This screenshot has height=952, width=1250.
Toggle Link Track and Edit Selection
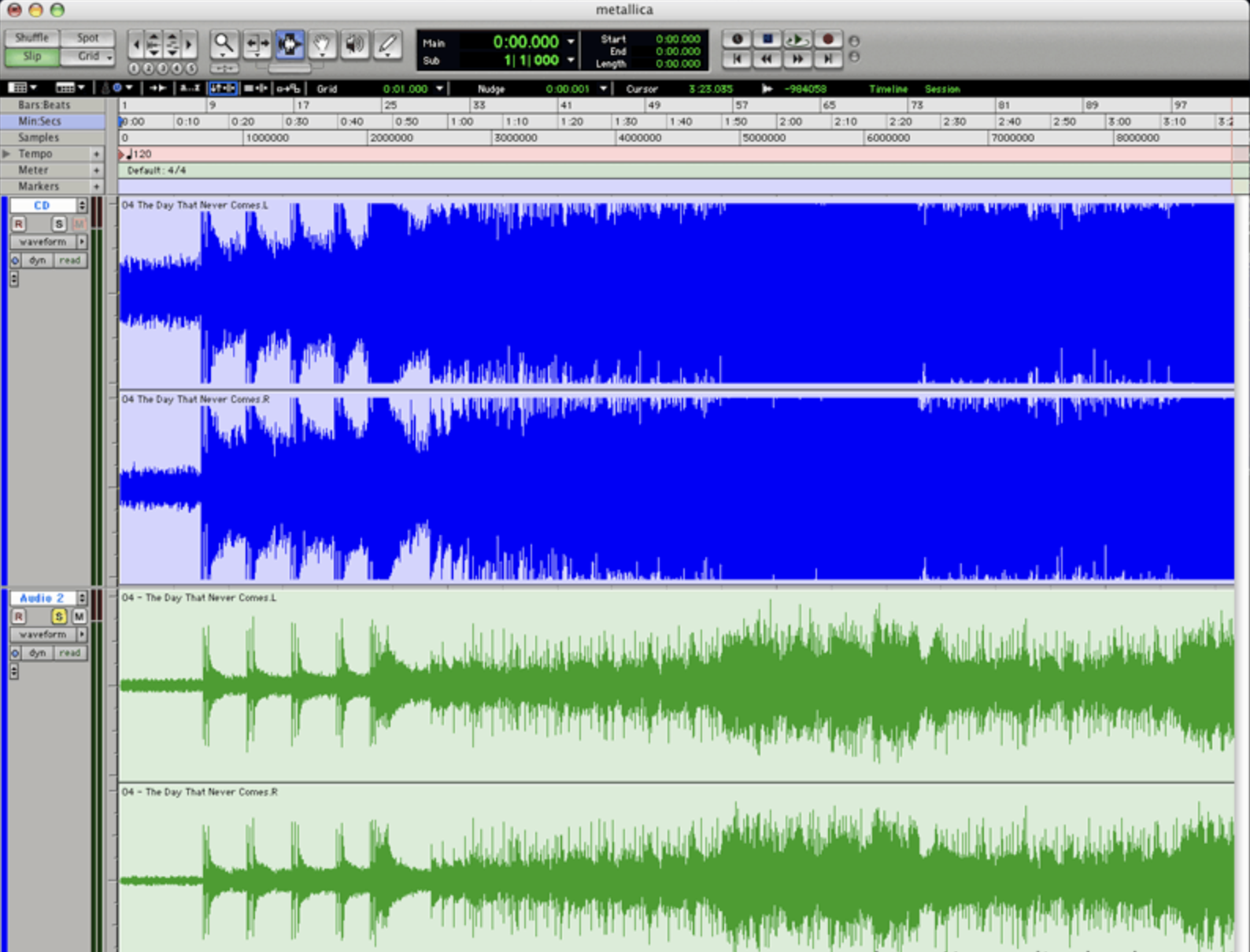pos(255,88)
